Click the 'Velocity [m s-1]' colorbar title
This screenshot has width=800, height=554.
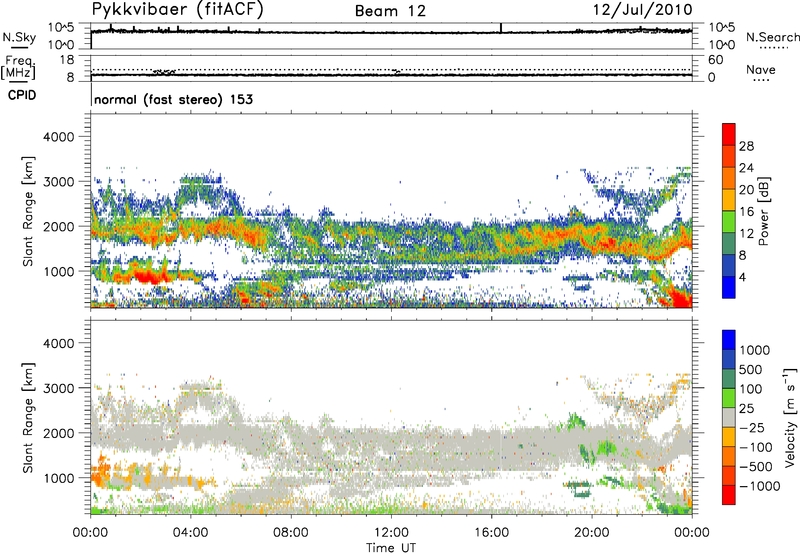pos(790,417)
